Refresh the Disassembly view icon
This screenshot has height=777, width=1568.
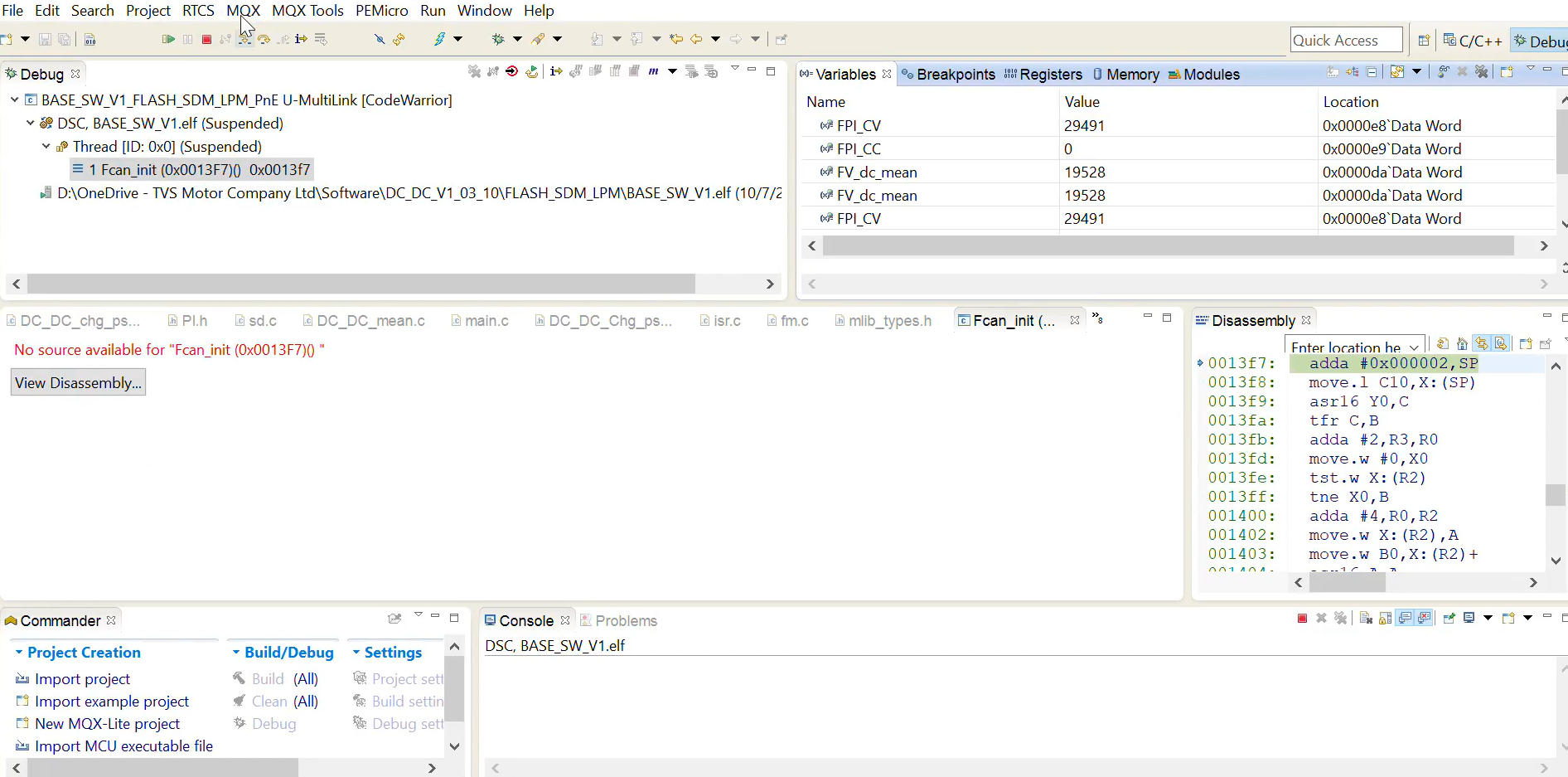point(1442,343)
